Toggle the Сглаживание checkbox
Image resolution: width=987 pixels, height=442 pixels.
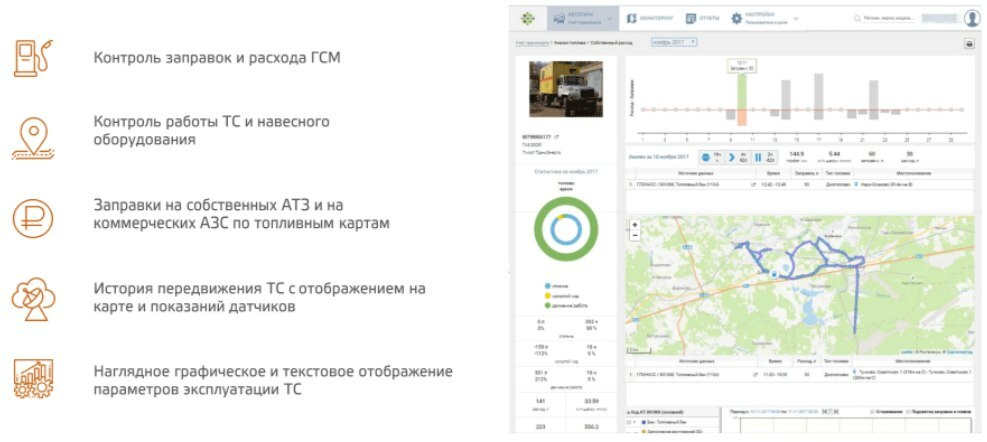(872, 412)
